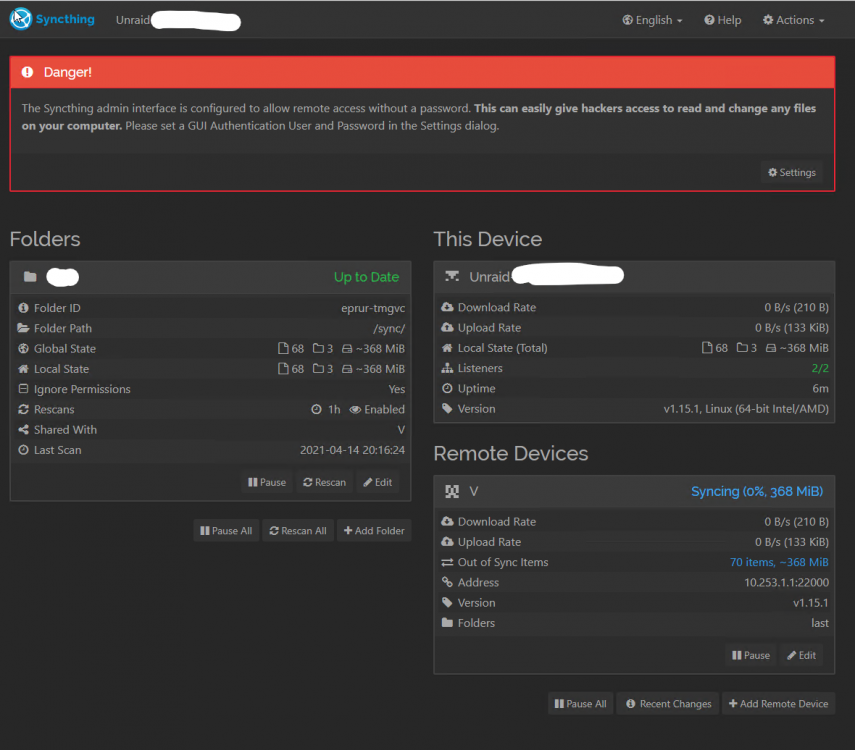855x750 pixels.
Task: Click the Ignore Permissions Yes value
Action: coord(396,389)
